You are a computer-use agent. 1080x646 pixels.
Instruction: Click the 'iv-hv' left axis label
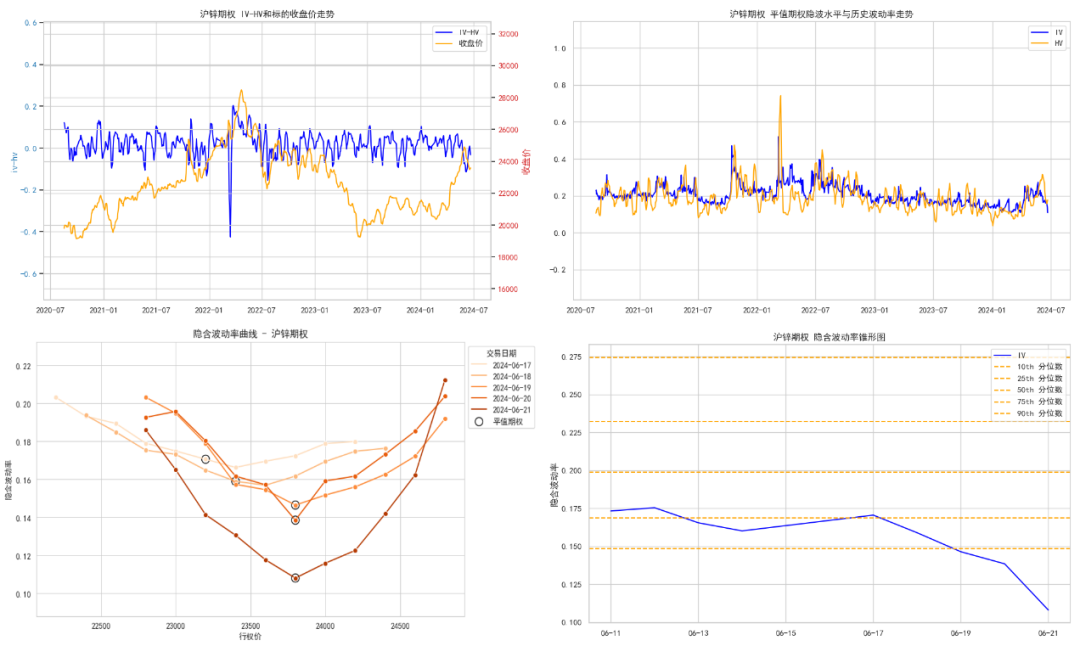click(x=13, y=163)
